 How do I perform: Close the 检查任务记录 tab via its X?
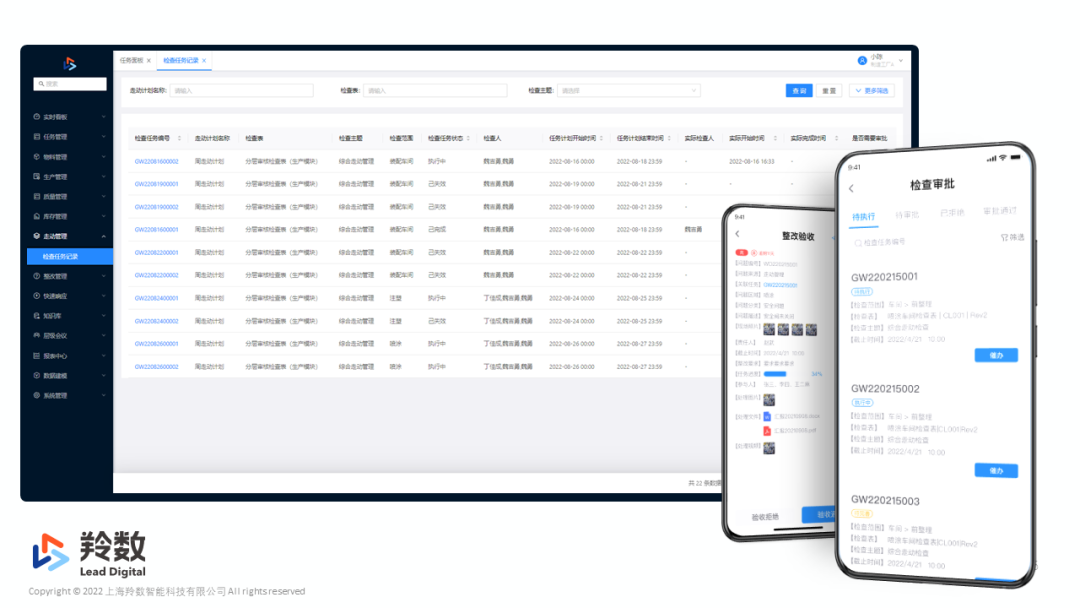204,61
